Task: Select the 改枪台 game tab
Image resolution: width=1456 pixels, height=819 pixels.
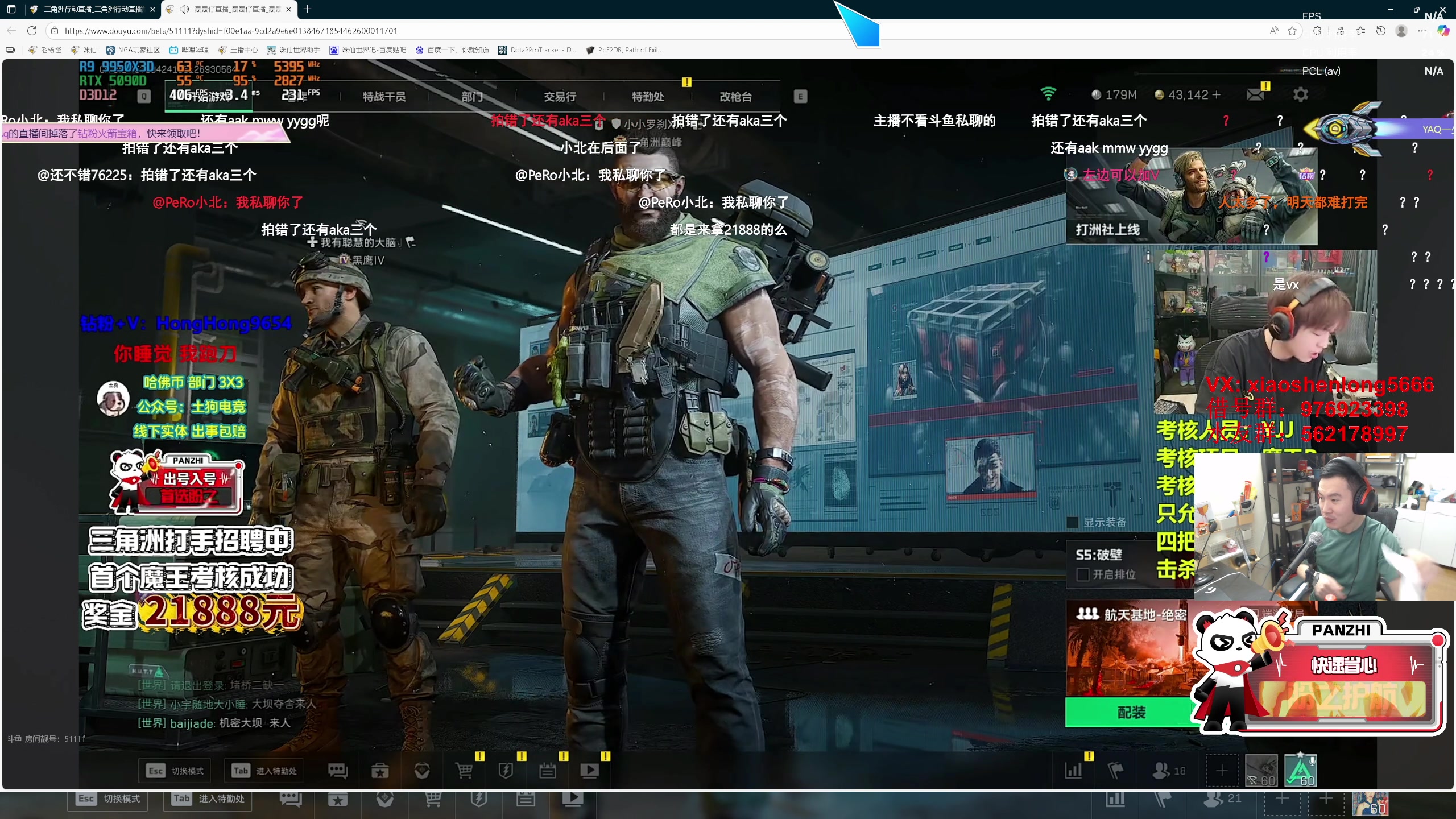Action: 735,97
